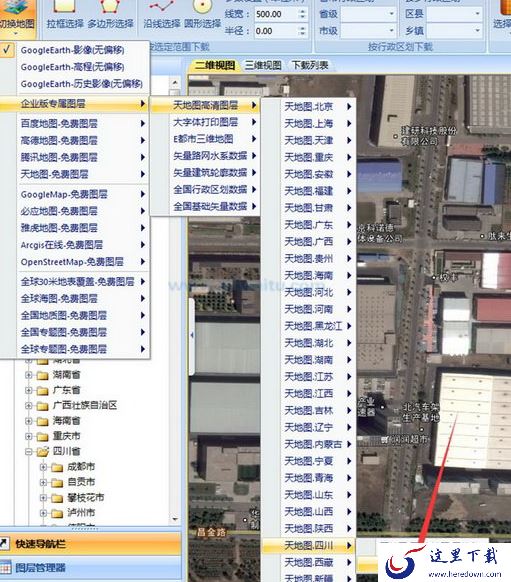Open 必应地图-免费图层 submenu

click(75, 211)
